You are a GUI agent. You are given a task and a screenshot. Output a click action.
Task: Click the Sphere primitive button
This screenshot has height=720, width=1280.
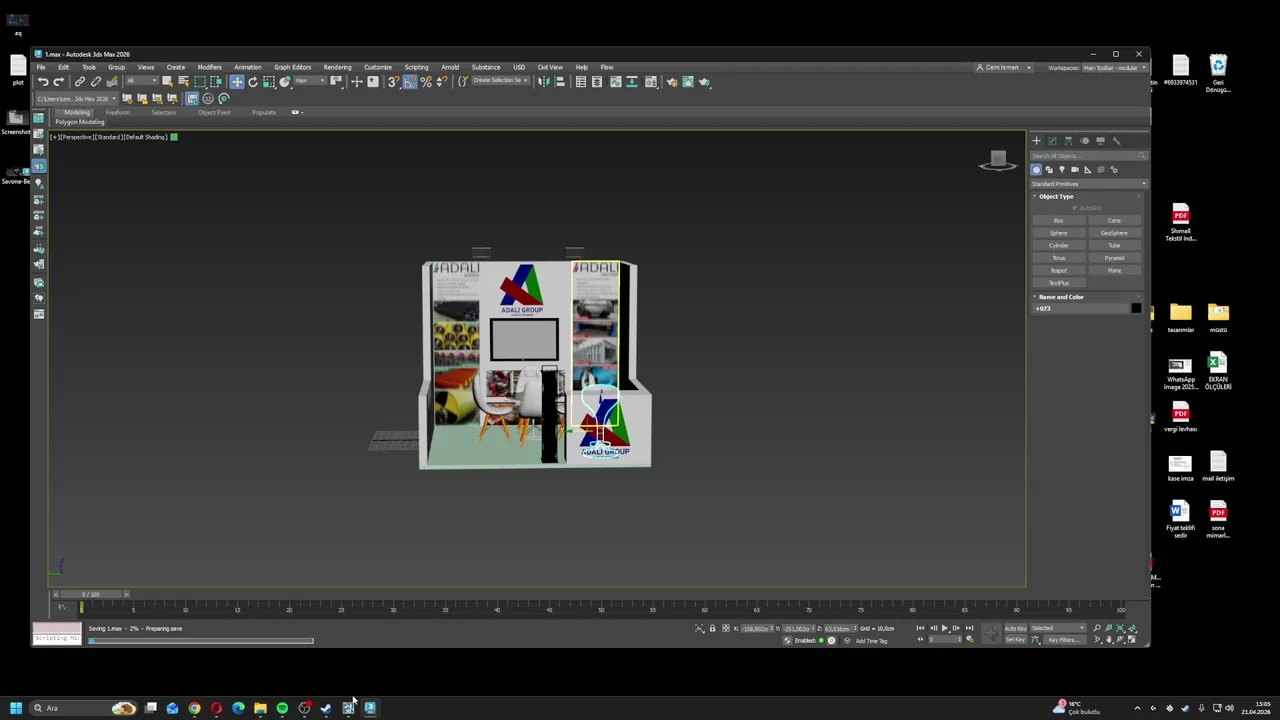pyautogui.click(x=1059, y=233)
